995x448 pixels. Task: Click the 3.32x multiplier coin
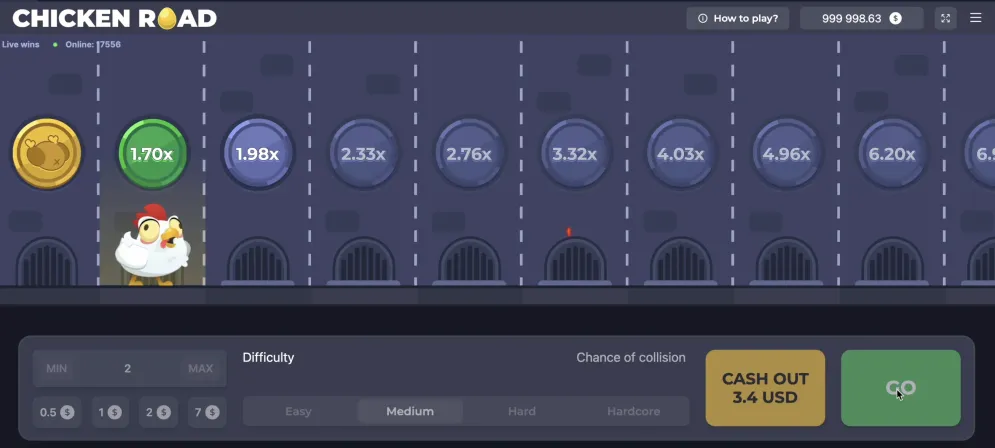(x=574, y=154)
